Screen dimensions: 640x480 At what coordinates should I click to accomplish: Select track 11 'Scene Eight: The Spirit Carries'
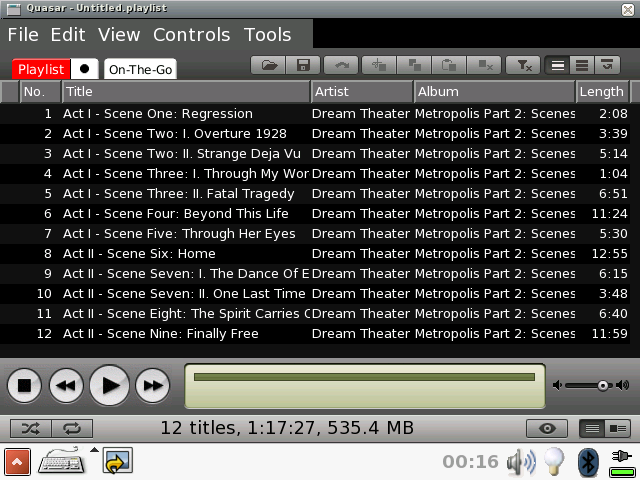(315, 313)
